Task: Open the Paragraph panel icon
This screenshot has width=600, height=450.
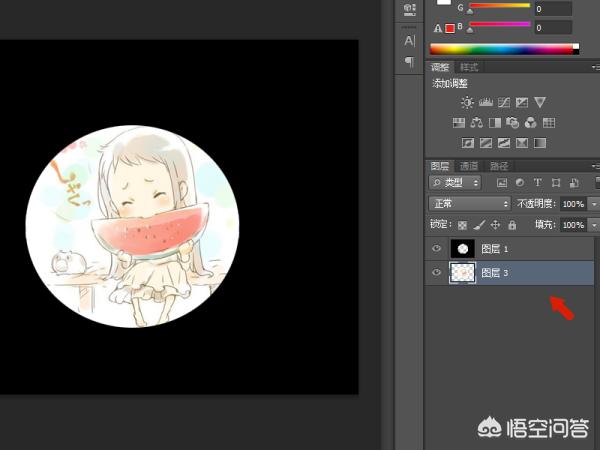Action: tap(409, 62)
